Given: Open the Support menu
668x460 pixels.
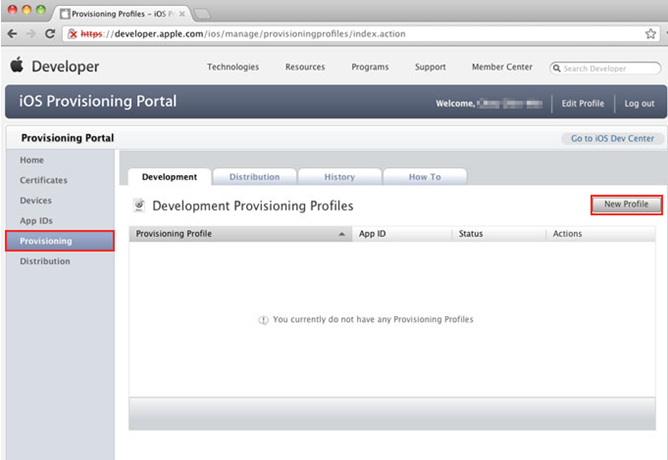Looking at the screenshot, I should 430,67.
